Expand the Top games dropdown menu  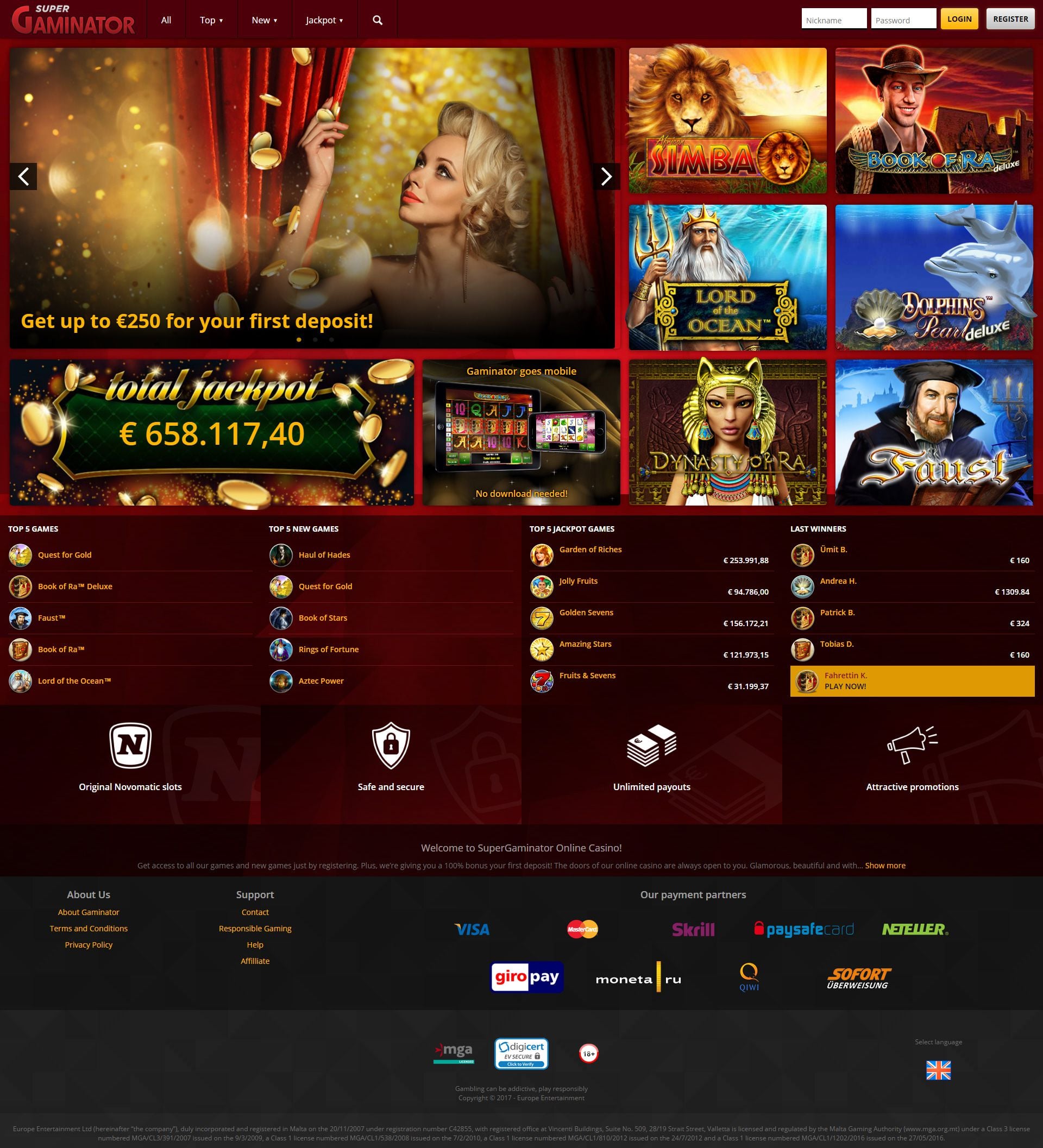click(x=211, y=20)
